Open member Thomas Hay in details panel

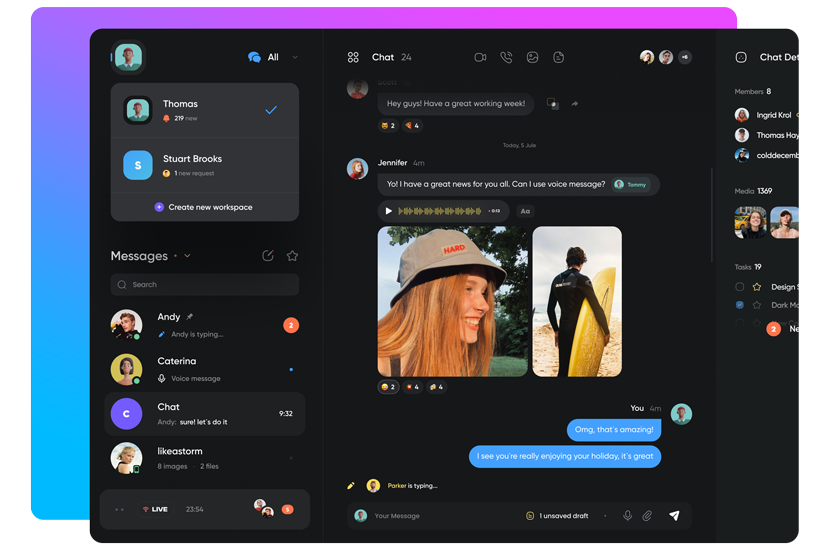766,135
